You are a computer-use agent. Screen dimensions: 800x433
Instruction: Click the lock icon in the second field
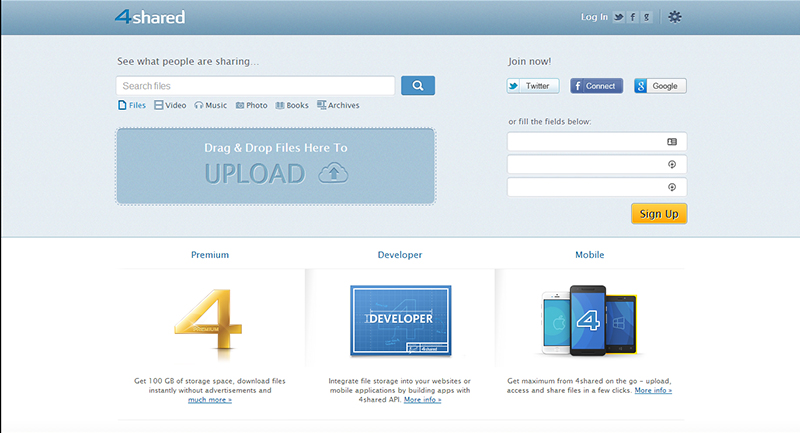[x=672, y=164]
